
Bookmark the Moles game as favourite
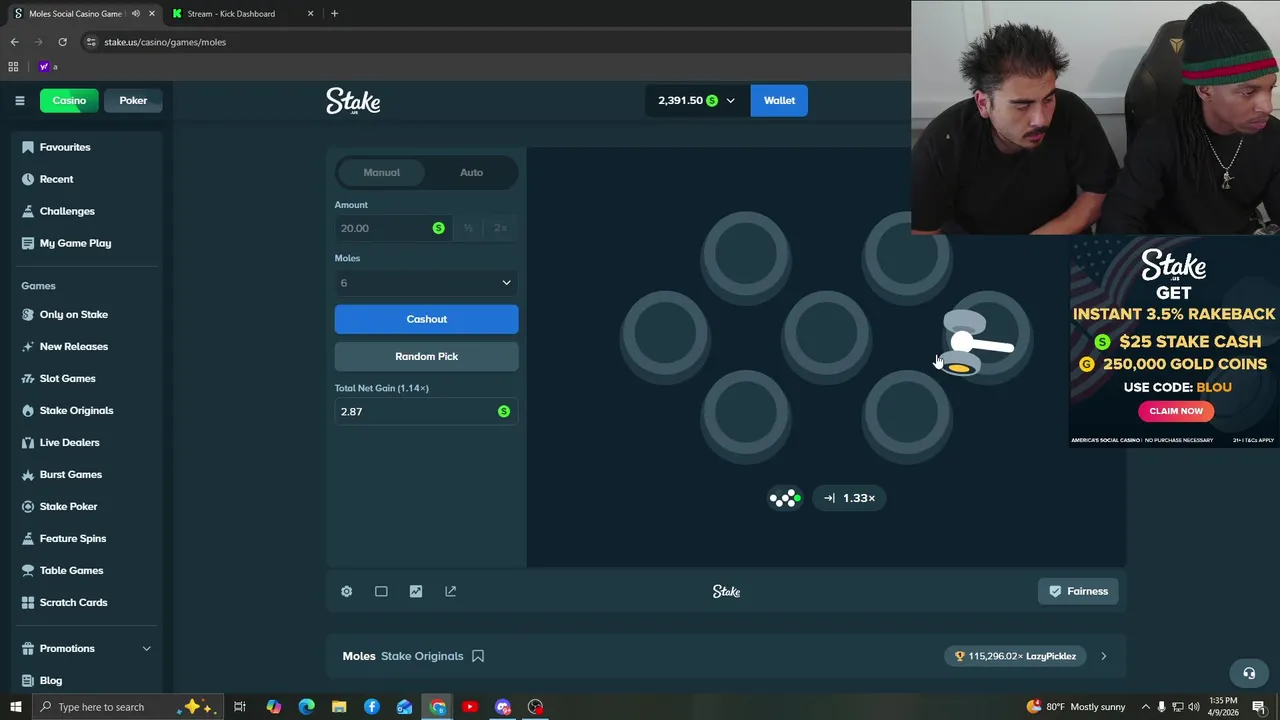click(478, 656)
